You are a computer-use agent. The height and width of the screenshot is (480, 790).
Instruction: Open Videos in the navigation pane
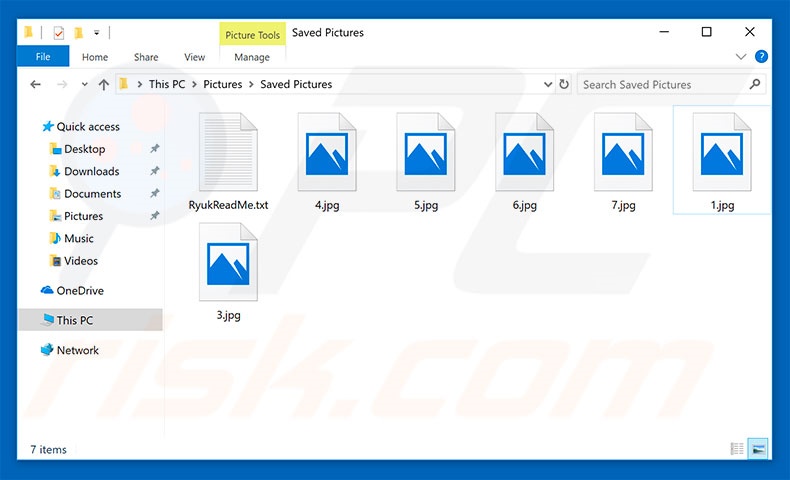point(81,260)
